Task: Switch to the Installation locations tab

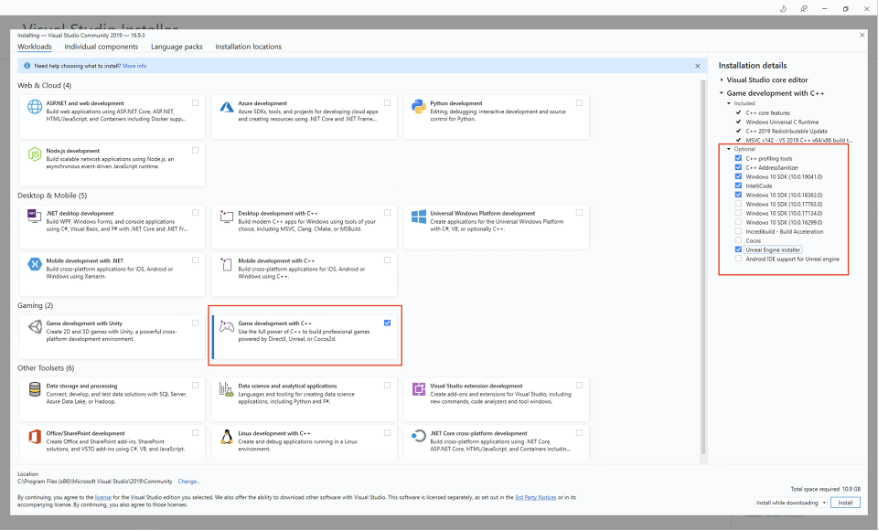Action: pyautogui.click(x=248, y=47)
